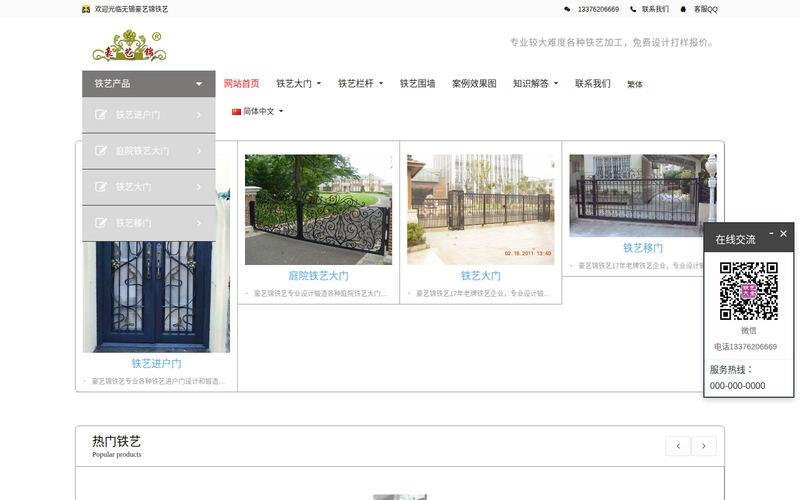Click the 欢迎光临无锡豪艺锦铁艺 welcome text

click(131, 9)
